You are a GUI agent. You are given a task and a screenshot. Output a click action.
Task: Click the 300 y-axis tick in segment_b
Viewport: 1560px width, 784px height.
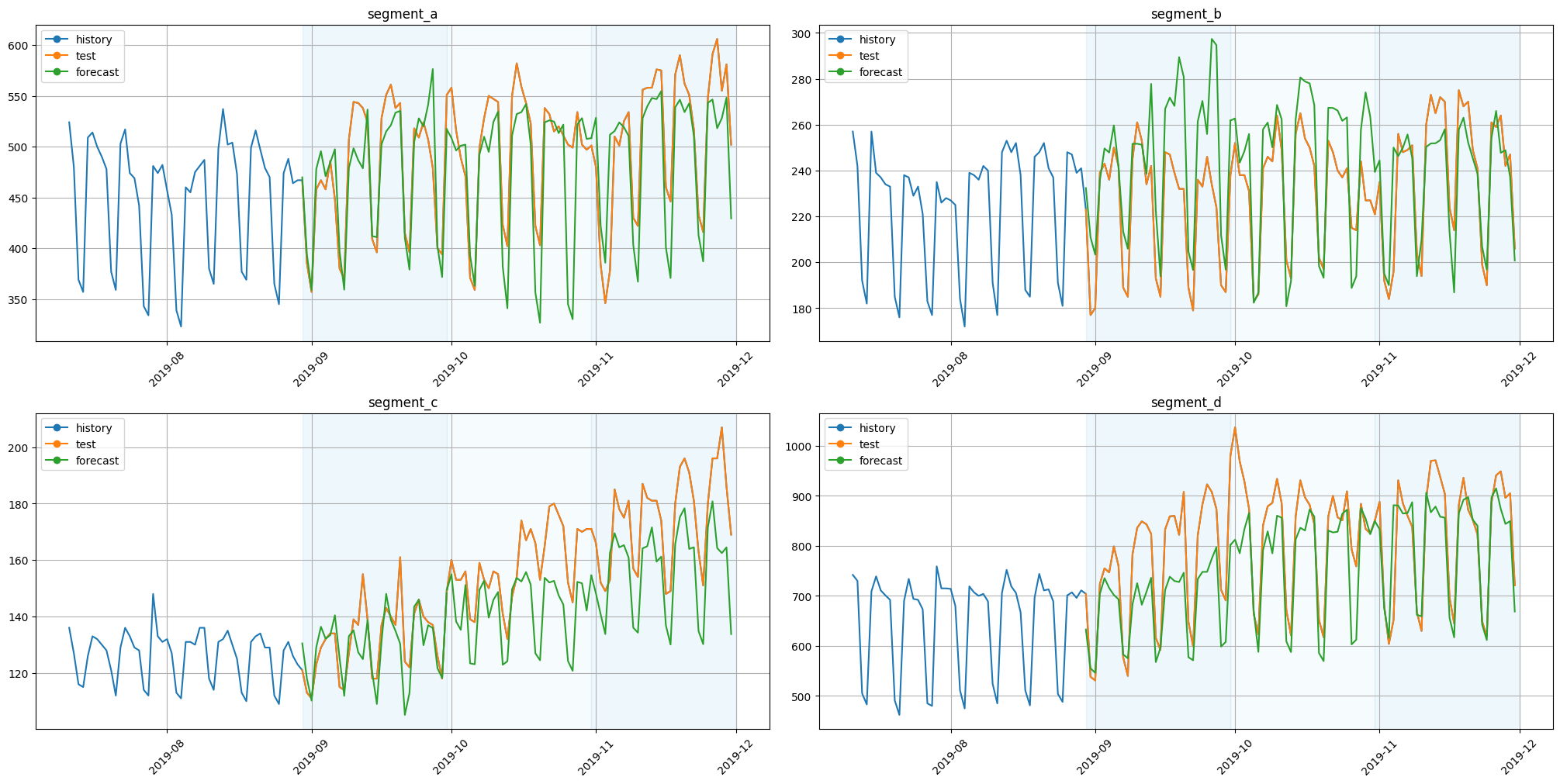point(802,33)
